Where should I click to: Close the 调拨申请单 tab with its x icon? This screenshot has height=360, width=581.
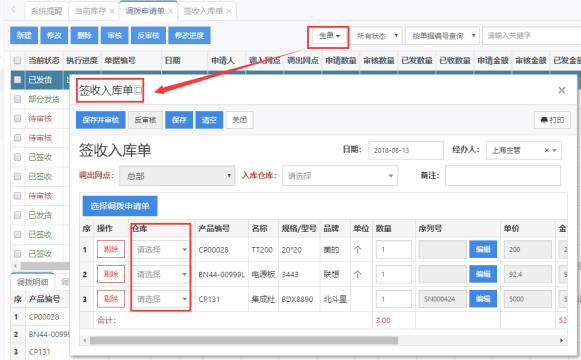(x=170, y=11)
